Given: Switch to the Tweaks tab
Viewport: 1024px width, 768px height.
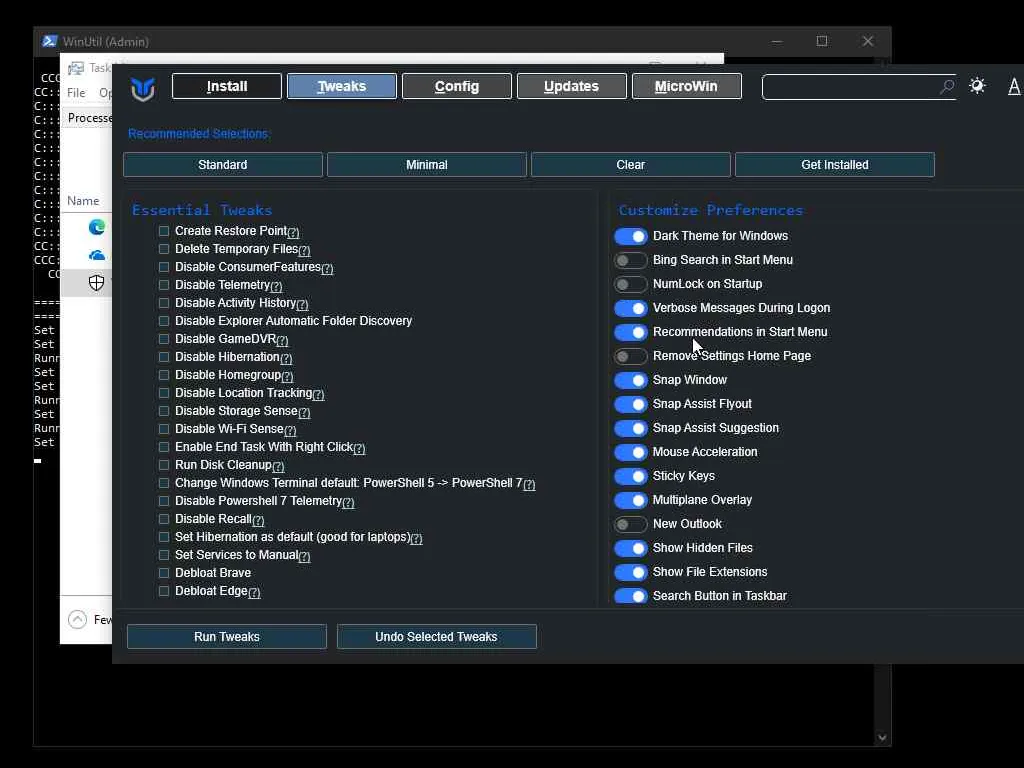Looking at the screenshot, I should [x=342, y=86].
